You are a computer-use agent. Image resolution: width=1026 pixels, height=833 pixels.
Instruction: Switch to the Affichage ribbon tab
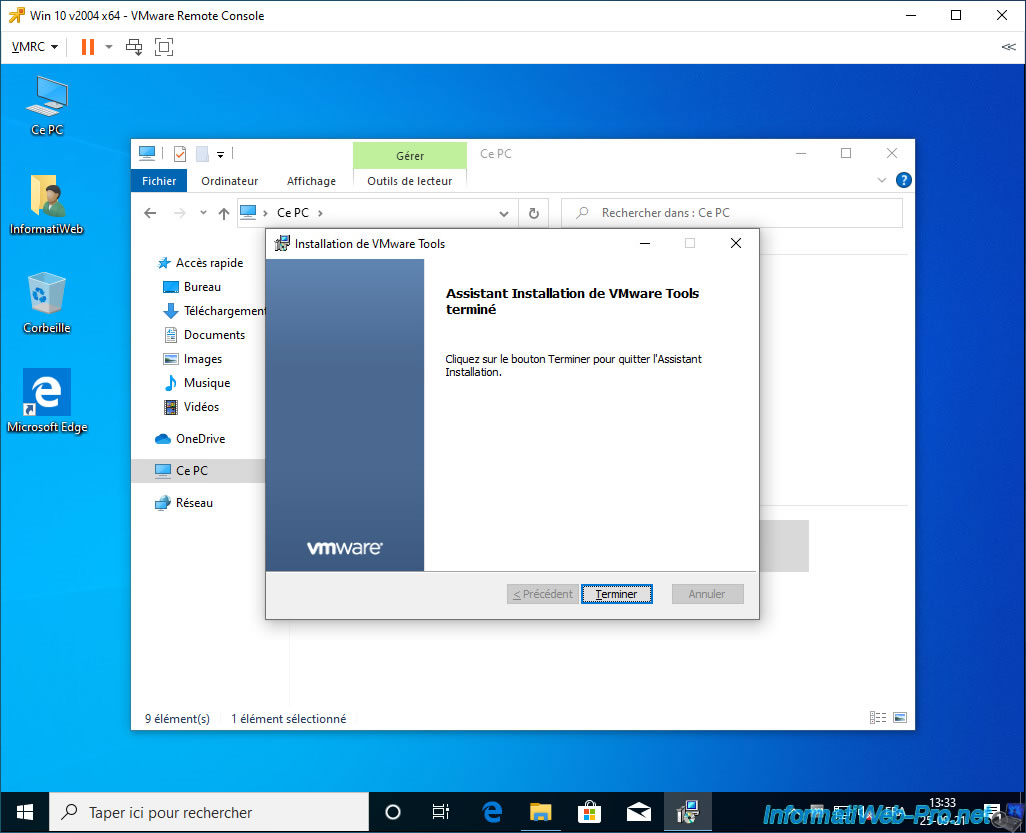311,181
